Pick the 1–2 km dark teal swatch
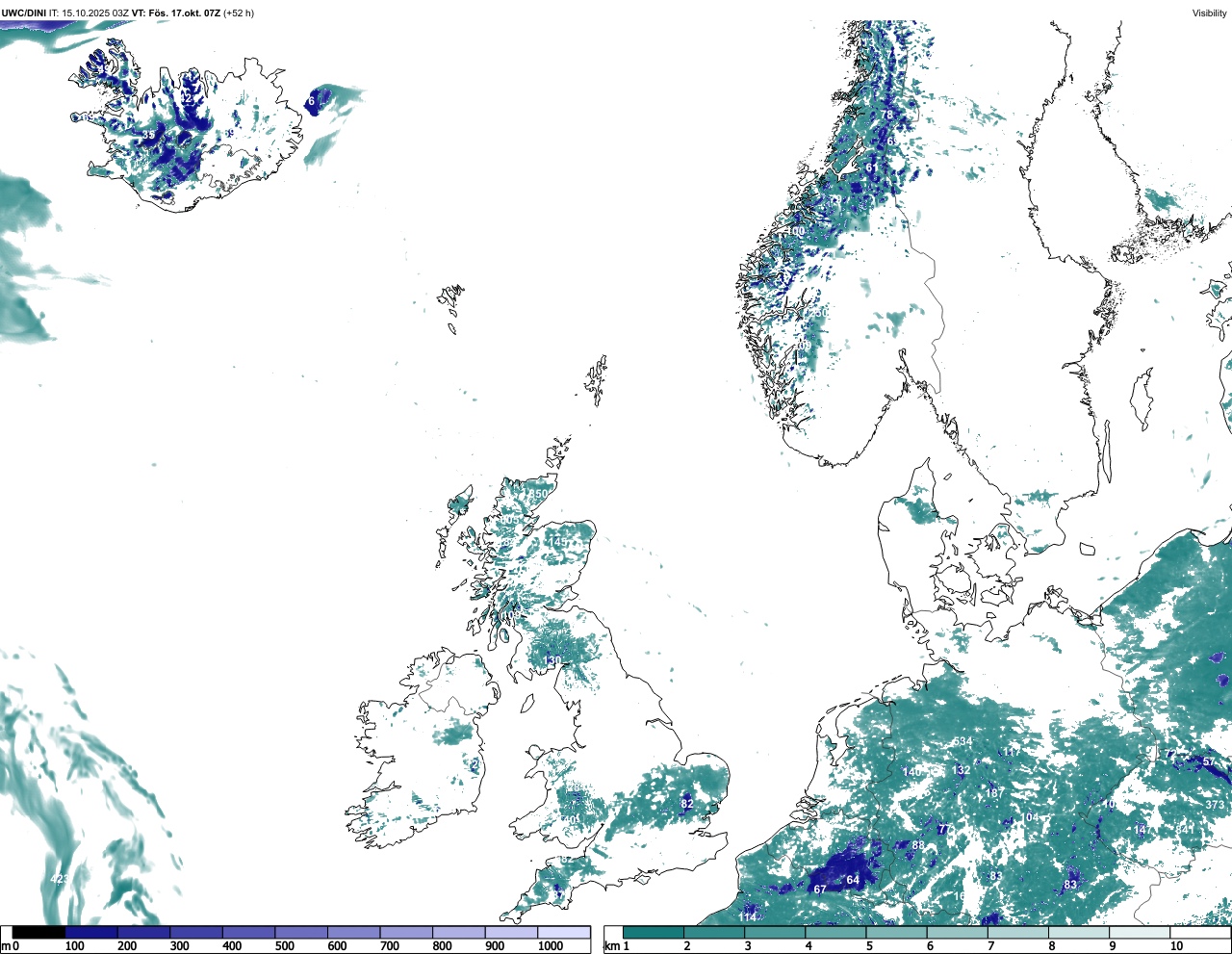 pos(654,932)
